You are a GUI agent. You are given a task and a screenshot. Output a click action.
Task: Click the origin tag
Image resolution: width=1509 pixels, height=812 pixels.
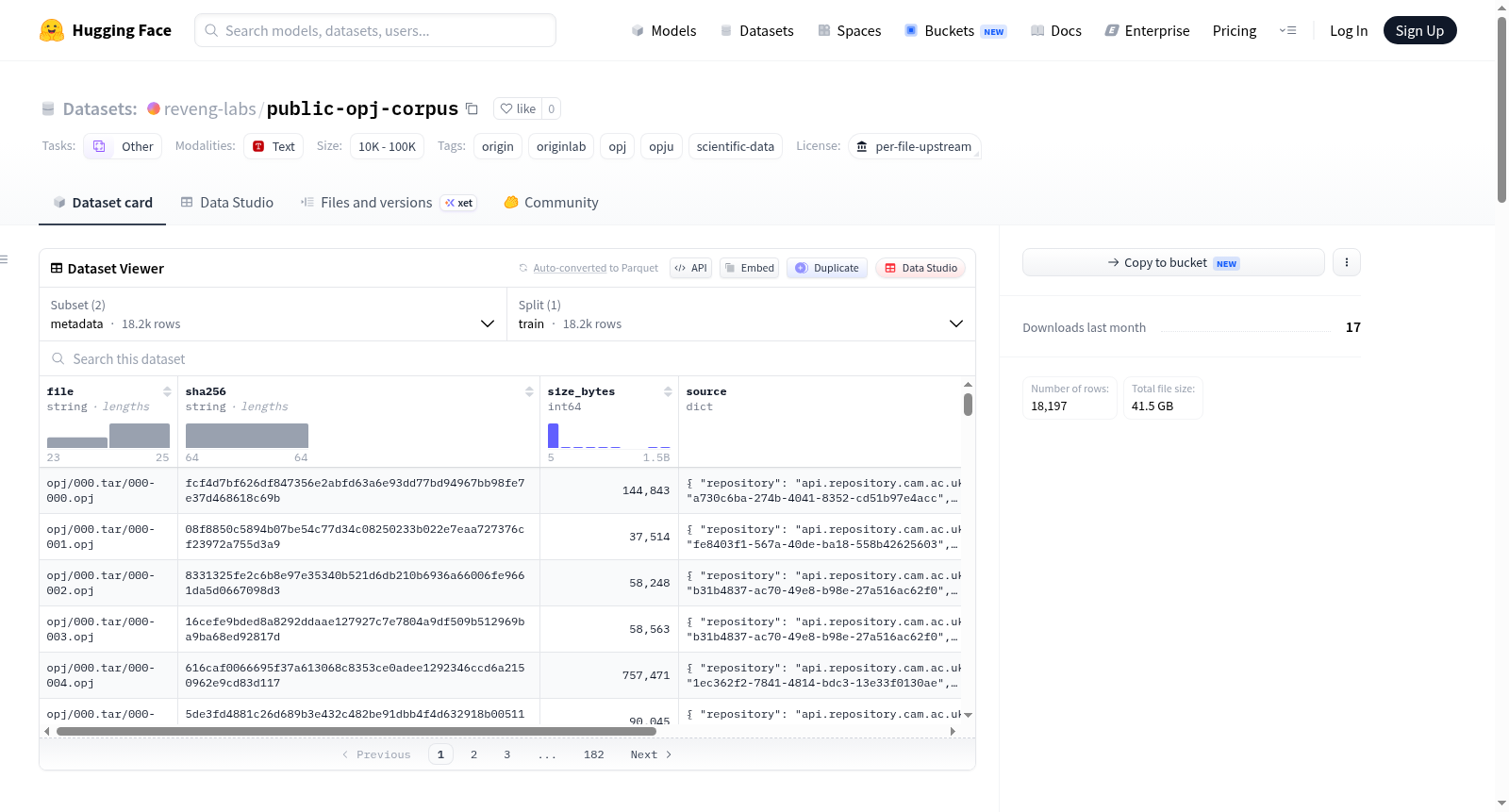498,146
